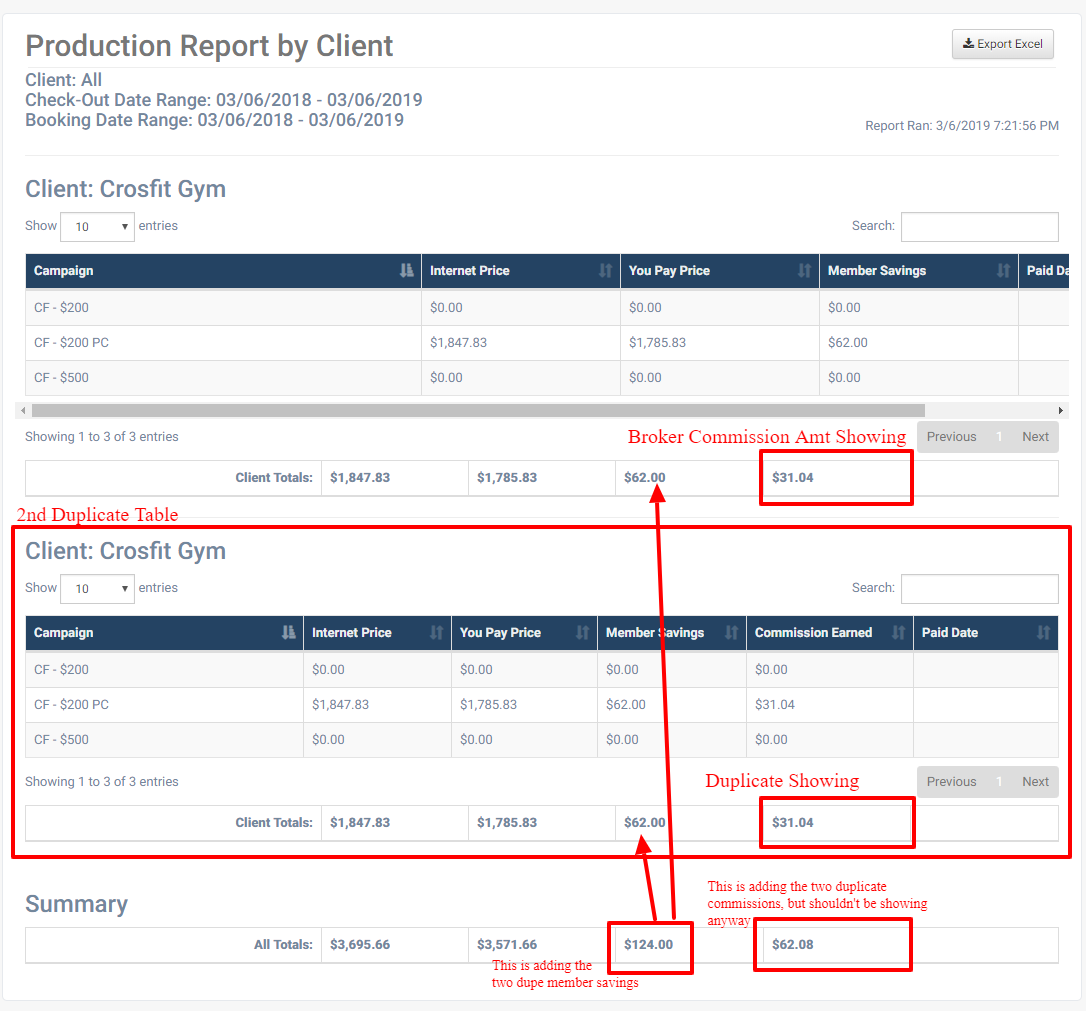Sort the Commission Earned column
The height and width of the screenshot is (1011, 1086).
click(898, 632)
